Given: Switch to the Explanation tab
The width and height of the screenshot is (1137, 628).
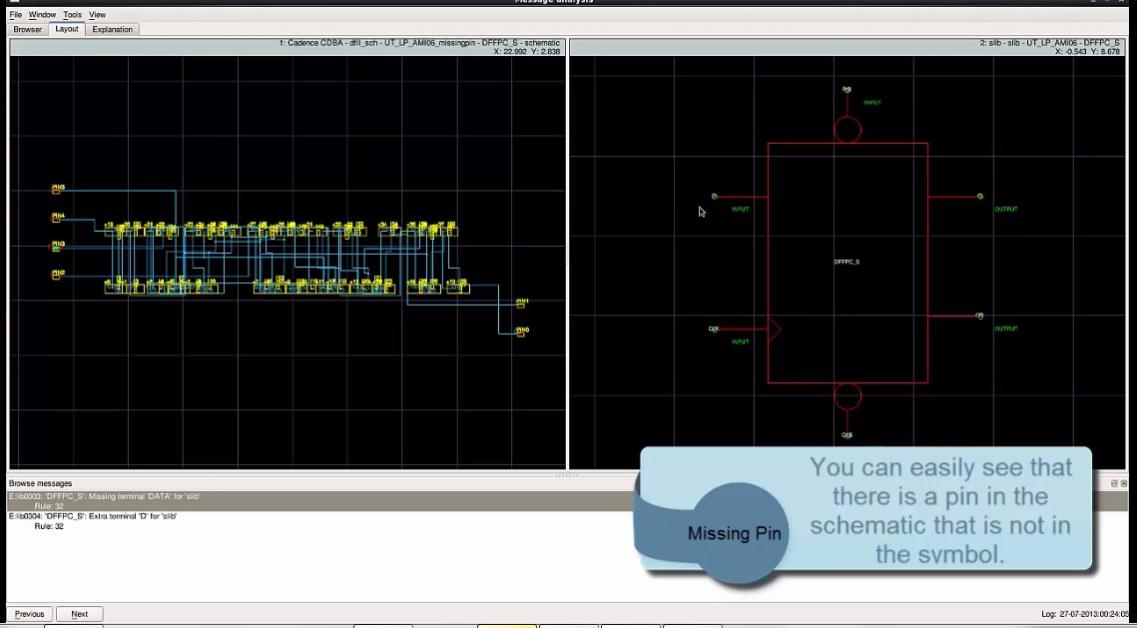Looking at the screenshot, I should 112,30.
